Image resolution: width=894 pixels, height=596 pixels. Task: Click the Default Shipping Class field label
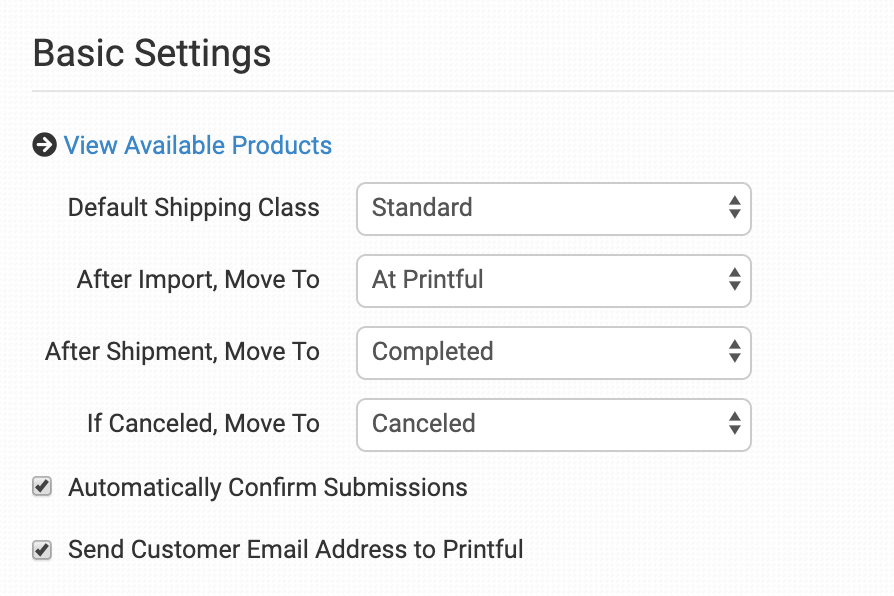(194, 208)
